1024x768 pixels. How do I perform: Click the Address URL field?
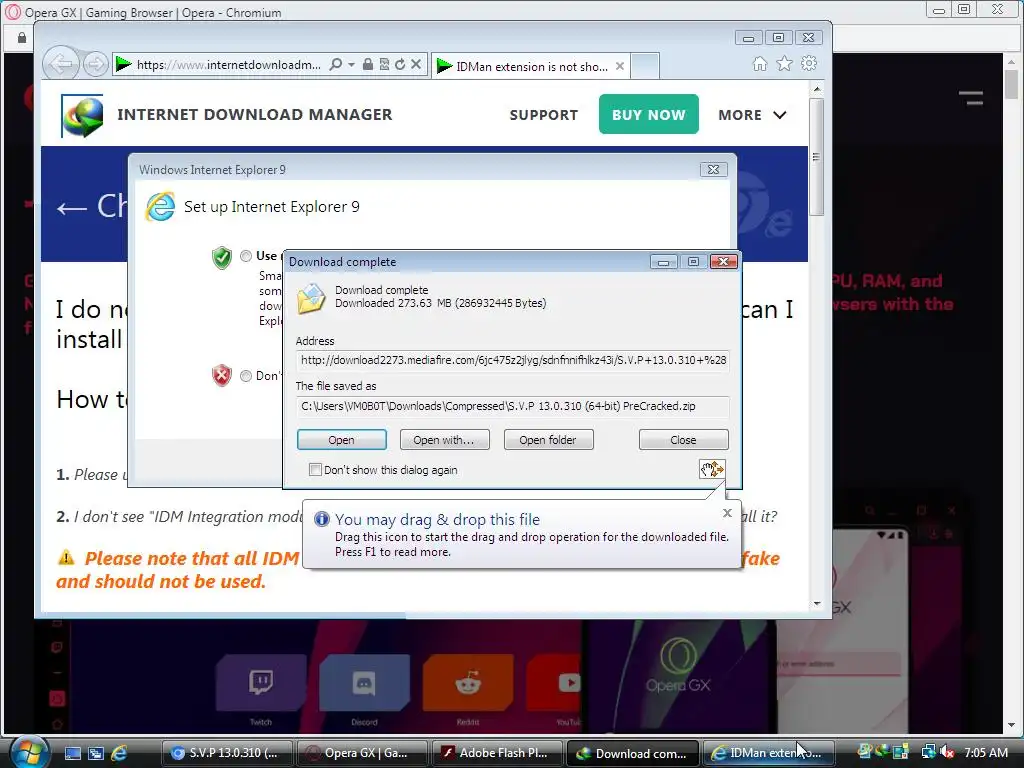click(x=513, y=360)
